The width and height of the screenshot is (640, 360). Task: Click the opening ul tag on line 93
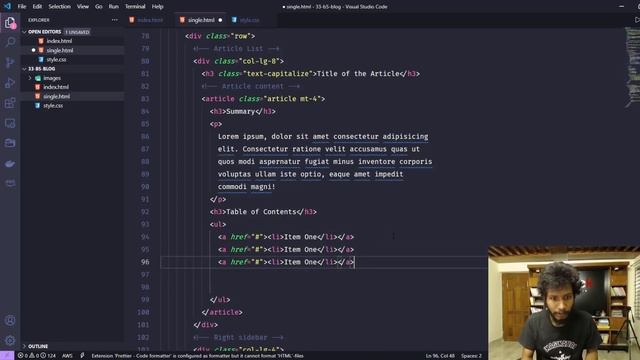(x=218, y=224)
